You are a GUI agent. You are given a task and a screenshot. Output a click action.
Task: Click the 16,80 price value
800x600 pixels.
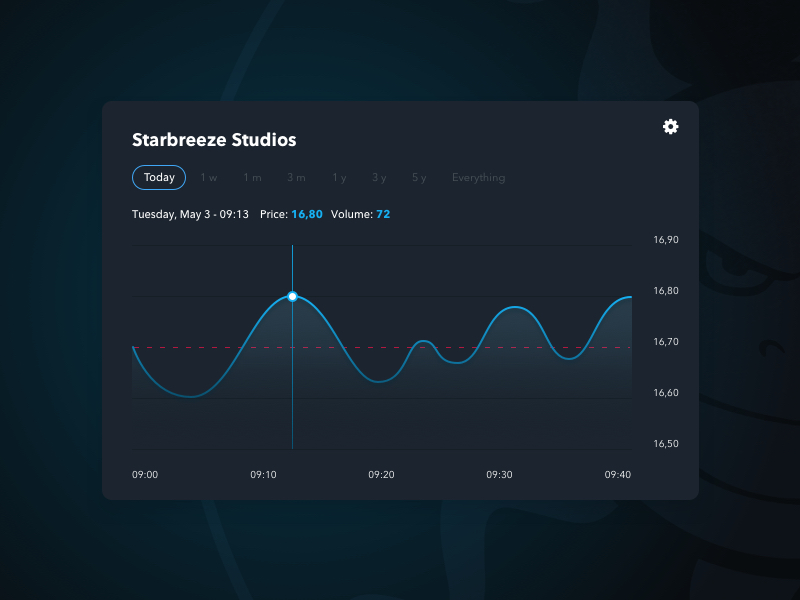point(307,214)
